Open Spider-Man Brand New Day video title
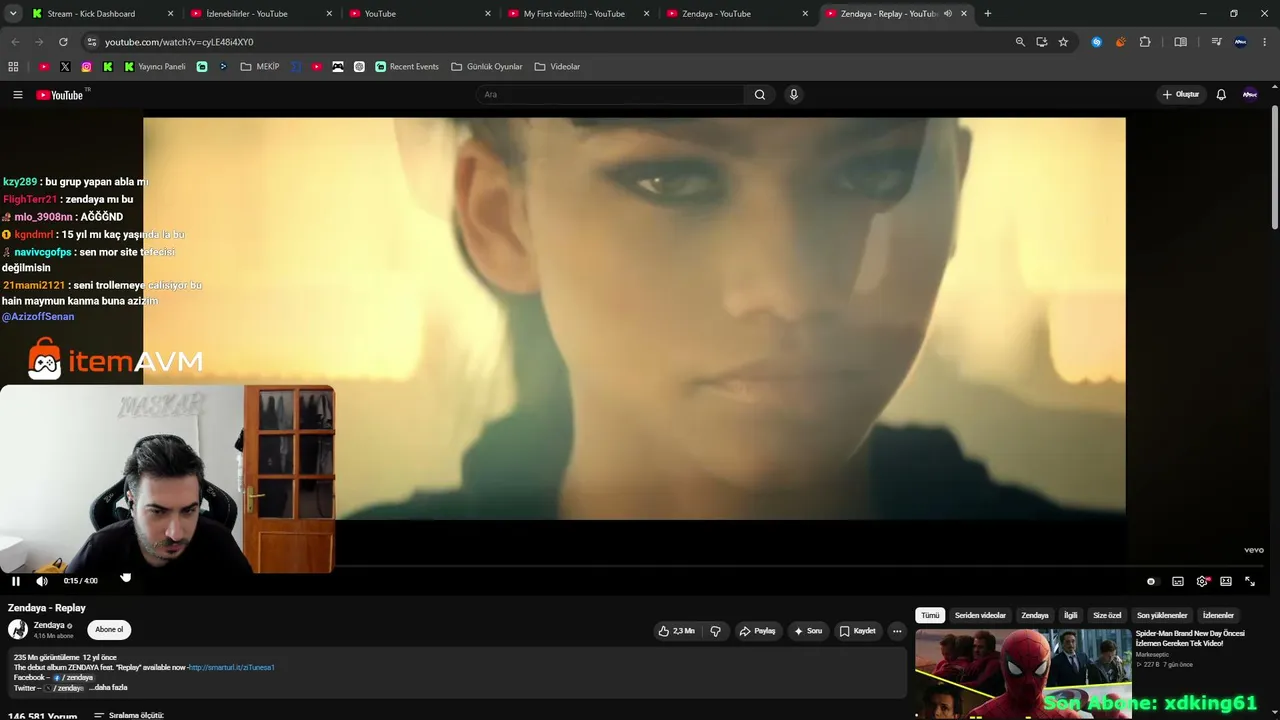The height and width of the screenshot is (720, 1280). [x=1190, y=638]
